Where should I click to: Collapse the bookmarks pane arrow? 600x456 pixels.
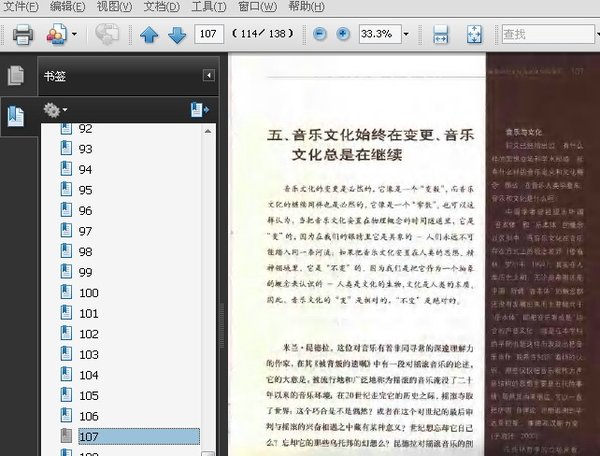[209, 75]
